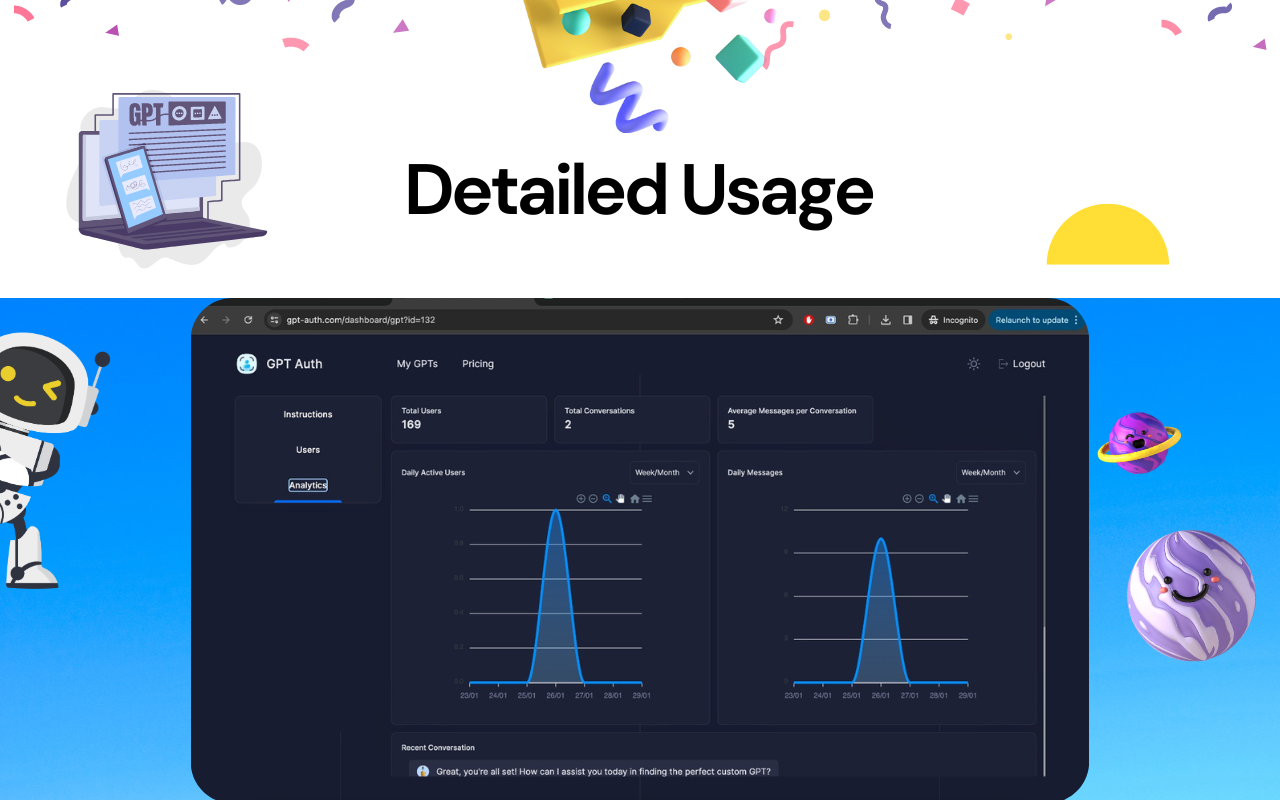This screenshot has width=1280, height=800.
Task: Open Week/Month dropdown for Daily Messages
Action: pyautogui.click(x=990, y=472)
